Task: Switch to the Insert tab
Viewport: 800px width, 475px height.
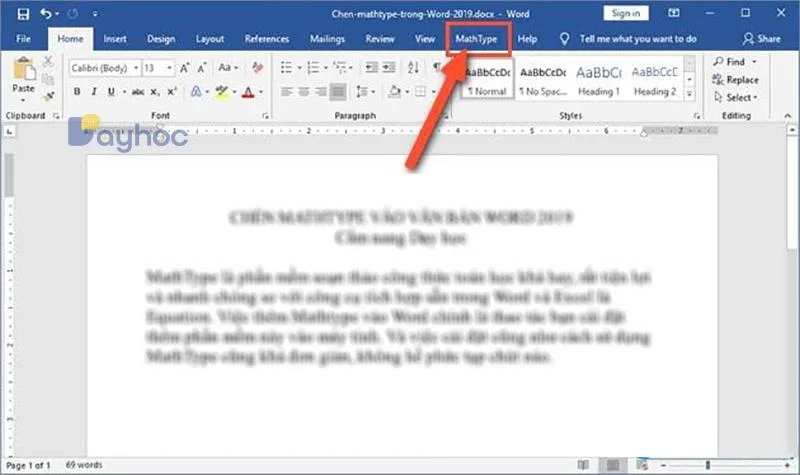Action: (115, 39)
